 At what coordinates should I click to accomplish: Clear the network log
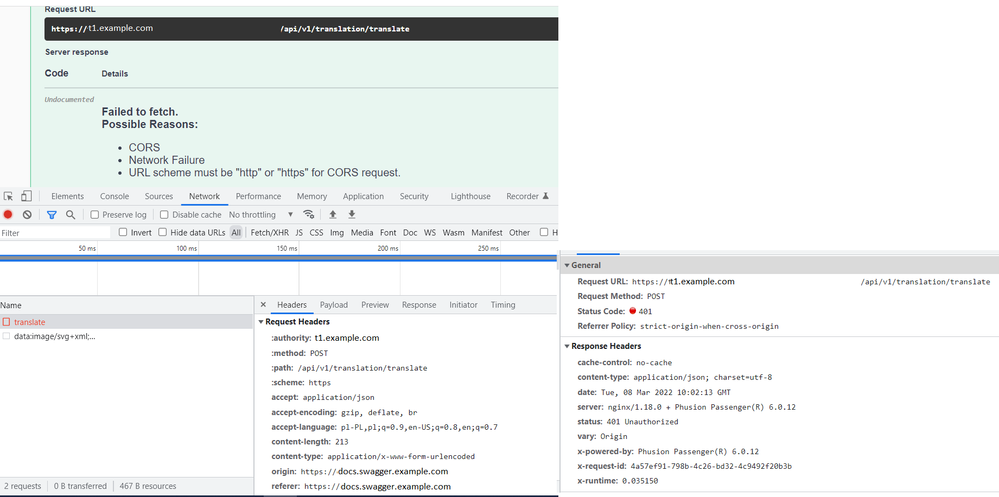[27, 215]
